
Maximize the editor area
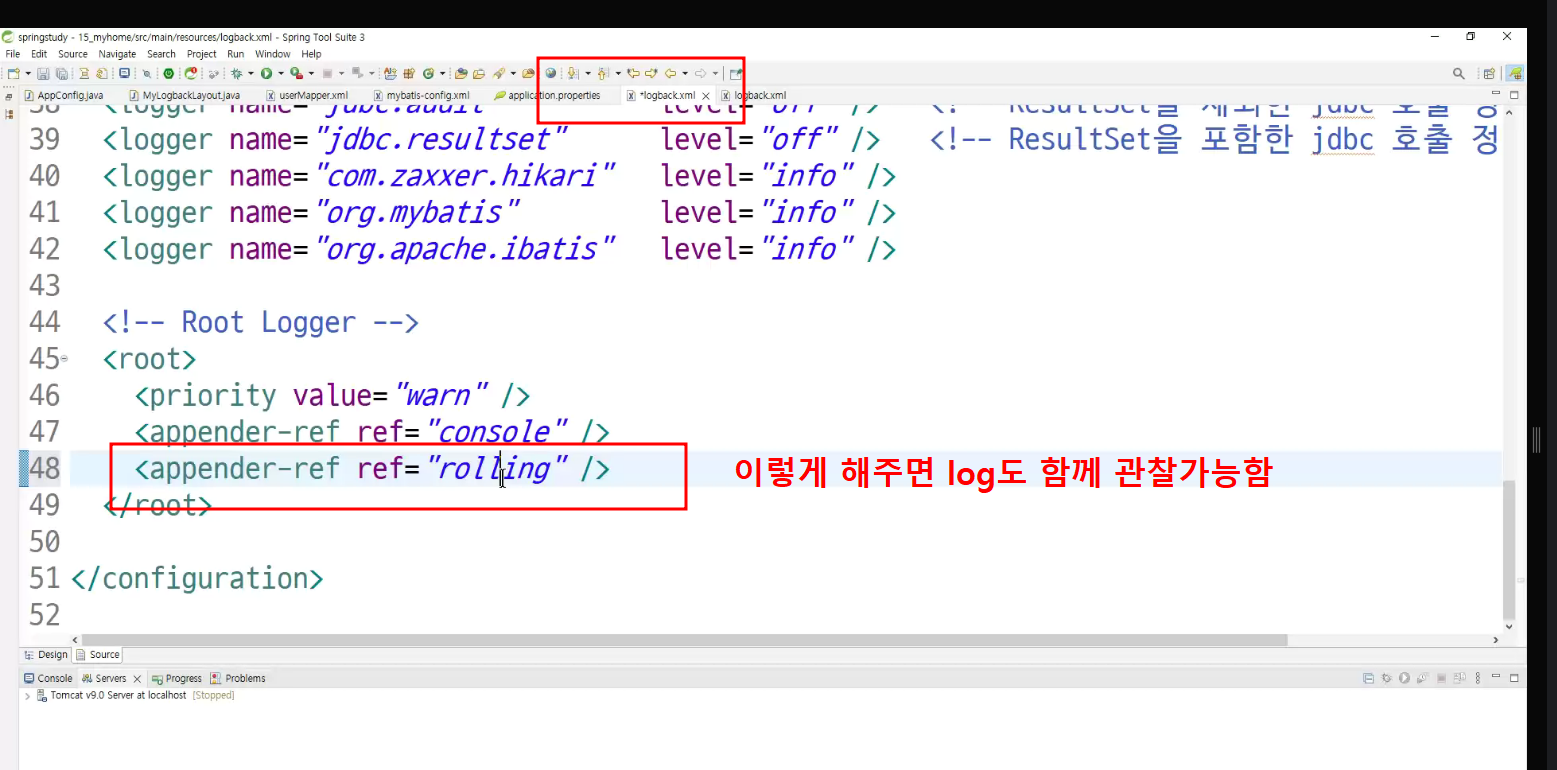(1515, 94)
